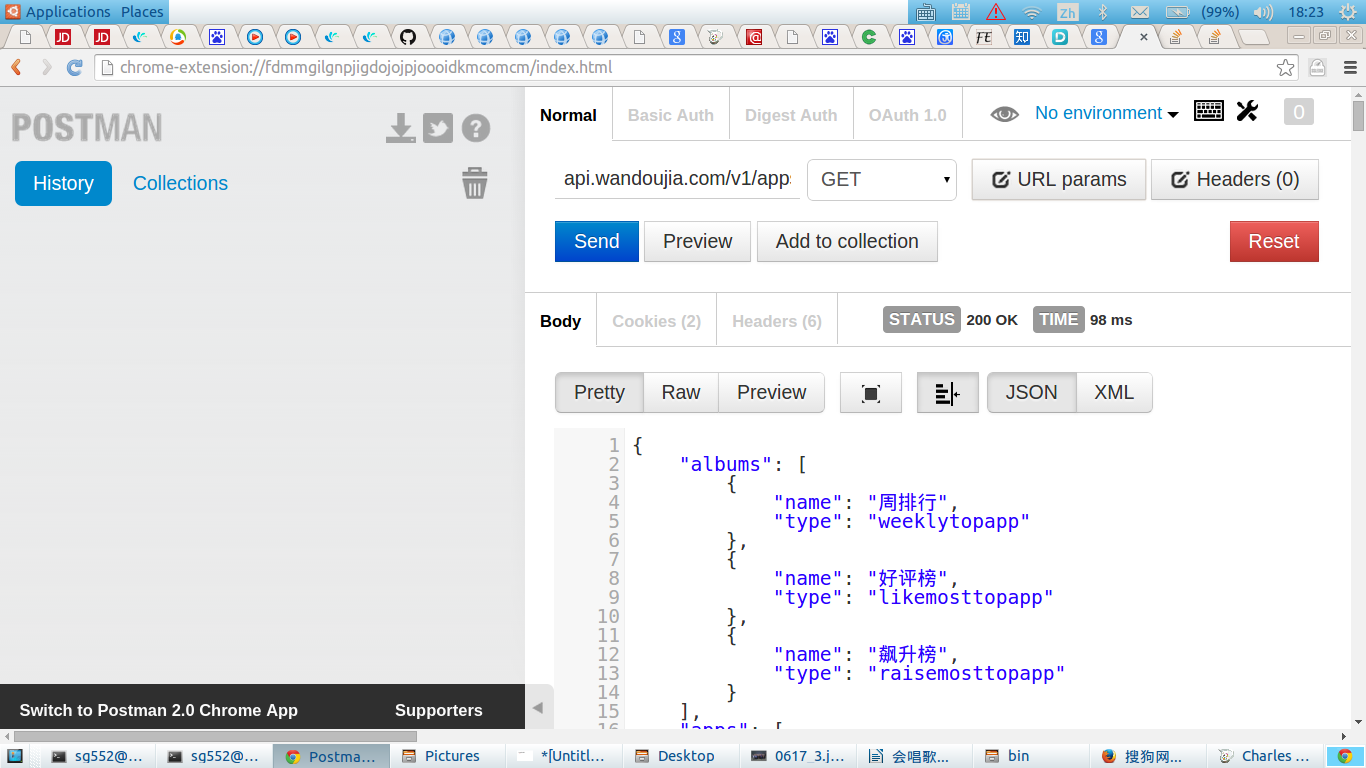Click the red Reset button
The image size is (1366, 768).
[1273, 242]
